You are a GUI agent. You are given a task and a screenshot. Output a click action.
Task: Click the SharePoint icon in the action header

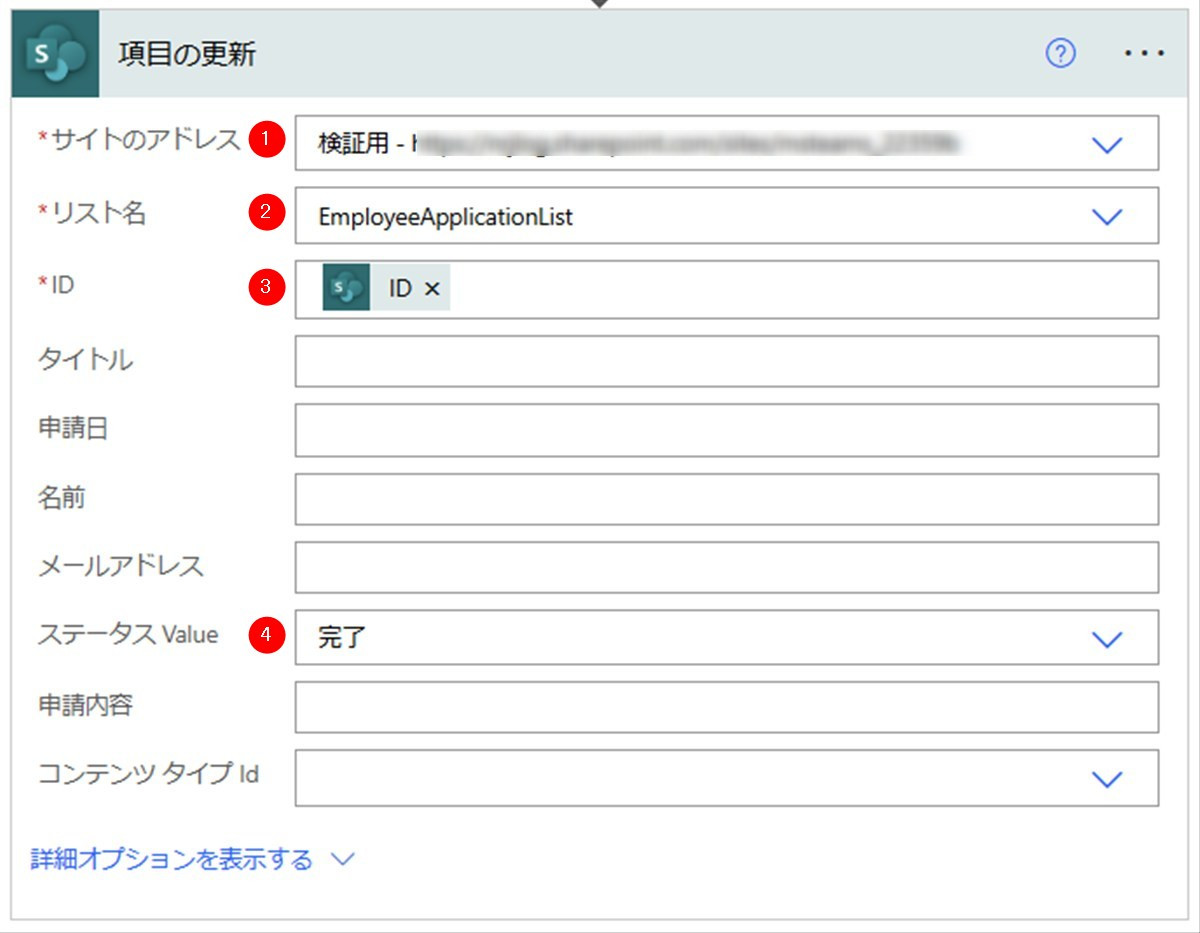[x=55, y=54]
